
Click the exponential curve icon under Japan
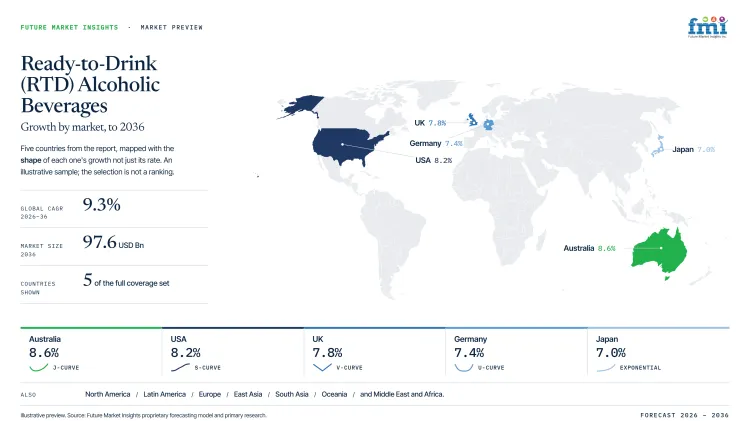[x=606, y=367]
